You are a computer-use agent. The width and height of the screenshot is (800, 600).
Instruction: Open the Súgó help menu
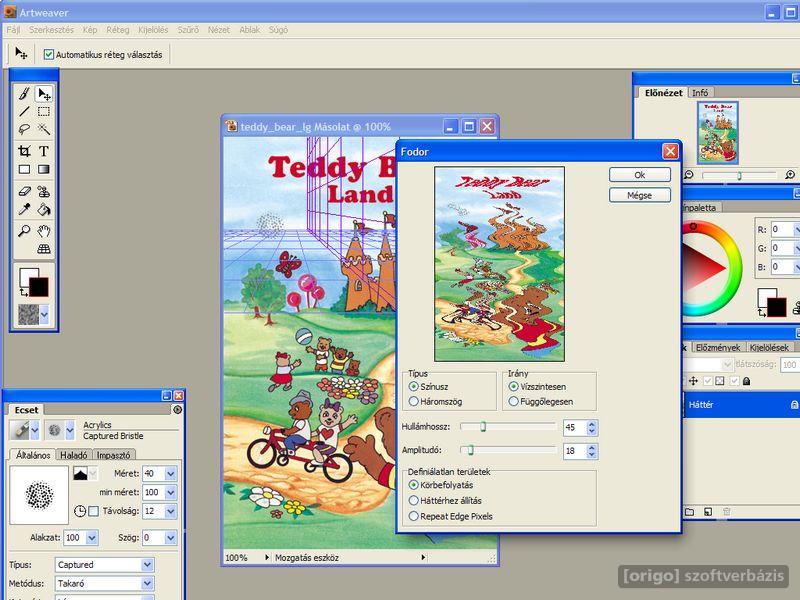click(x=278, y=30)
